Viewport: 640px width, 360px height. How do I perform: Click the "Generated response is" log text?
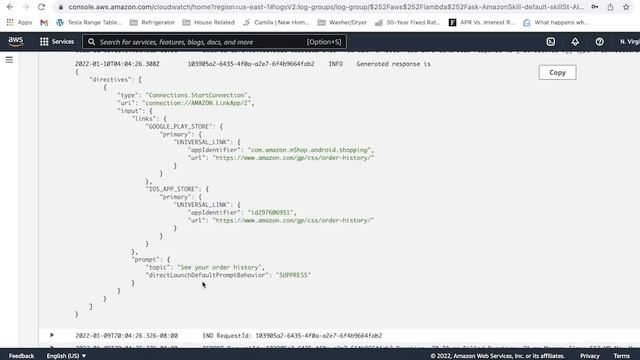pyautogui.click(x=393, y=64)
